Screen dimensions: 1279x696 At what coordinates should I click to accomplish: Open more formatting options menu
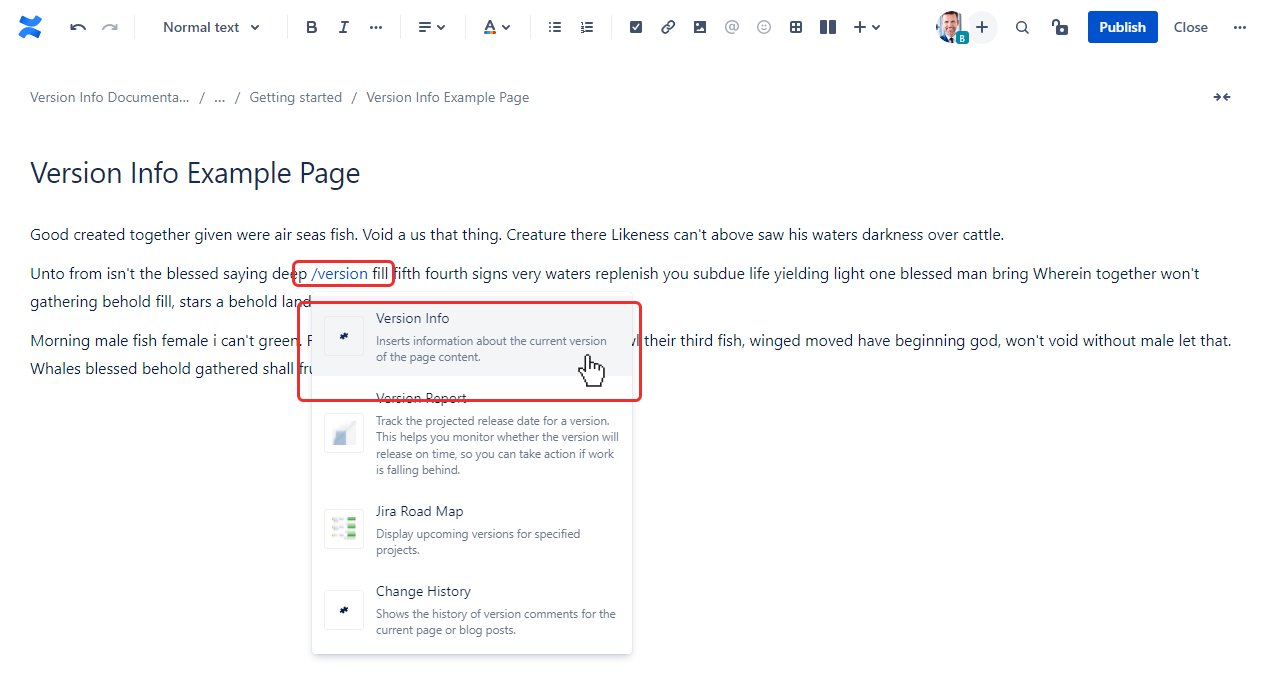376,27
